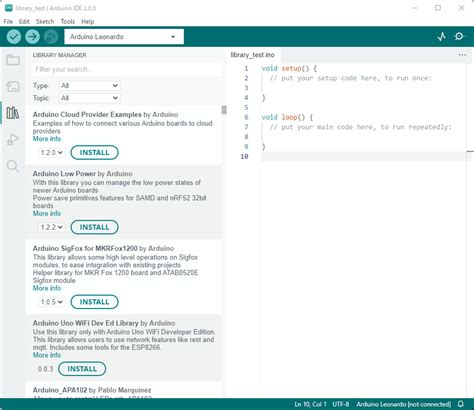This screenshot has height=410, width=474.
Task: Click the library list scrollbar thumb
Action: pyautogui.click(x=224, y=110)
